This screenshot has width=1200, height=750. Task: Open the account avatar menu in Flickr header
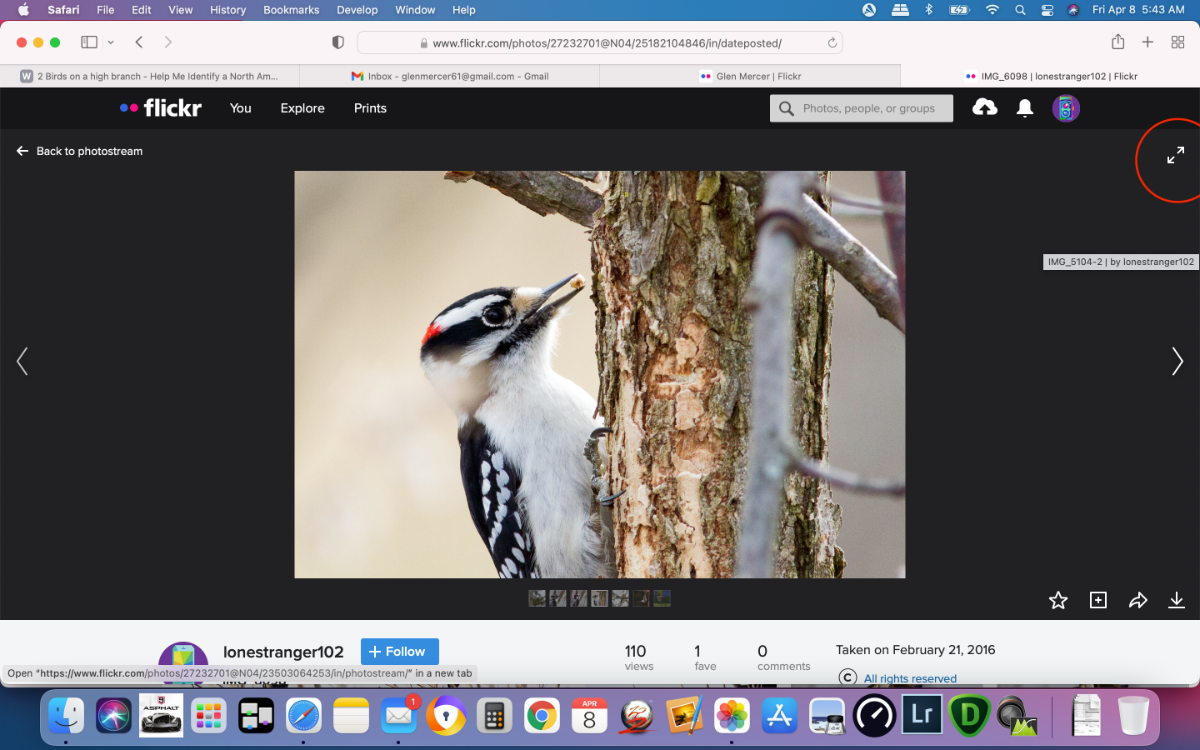[x=1066, y=108]
